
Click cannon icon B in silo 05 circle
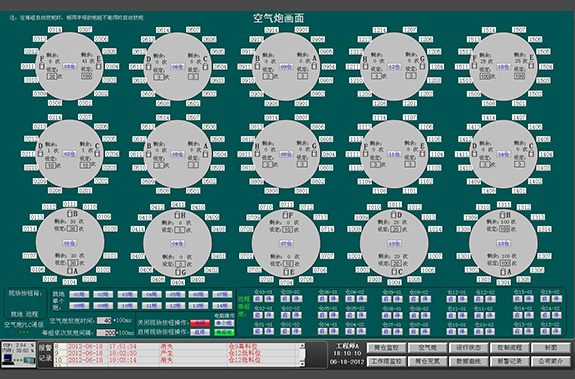tap(149, 154)
